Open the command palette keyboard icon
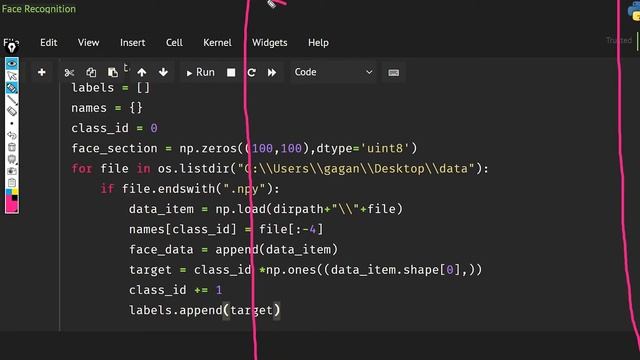Screen dimensions: 640x360 click(393, 73)
